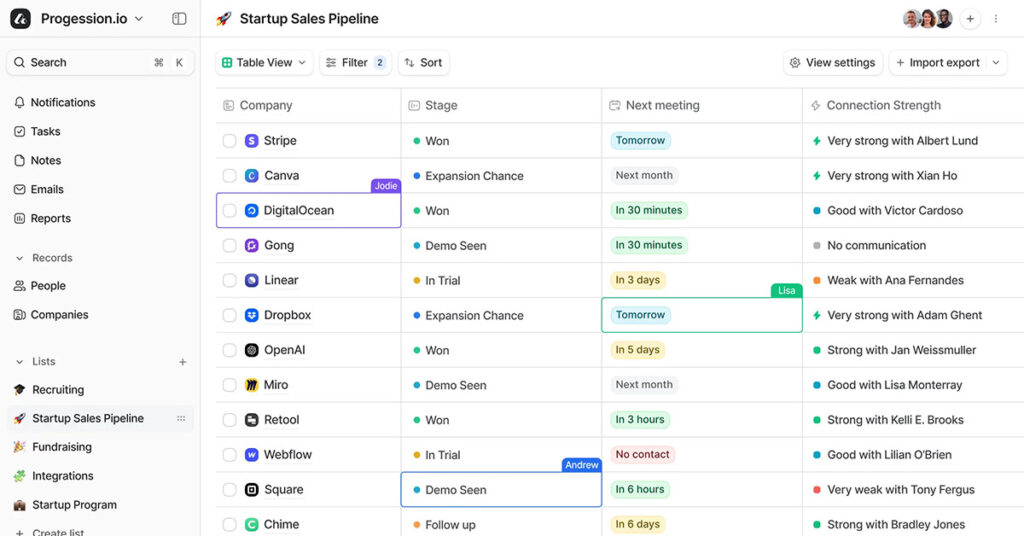
Task: Check the Canva row checkbox
Action: 229,176
